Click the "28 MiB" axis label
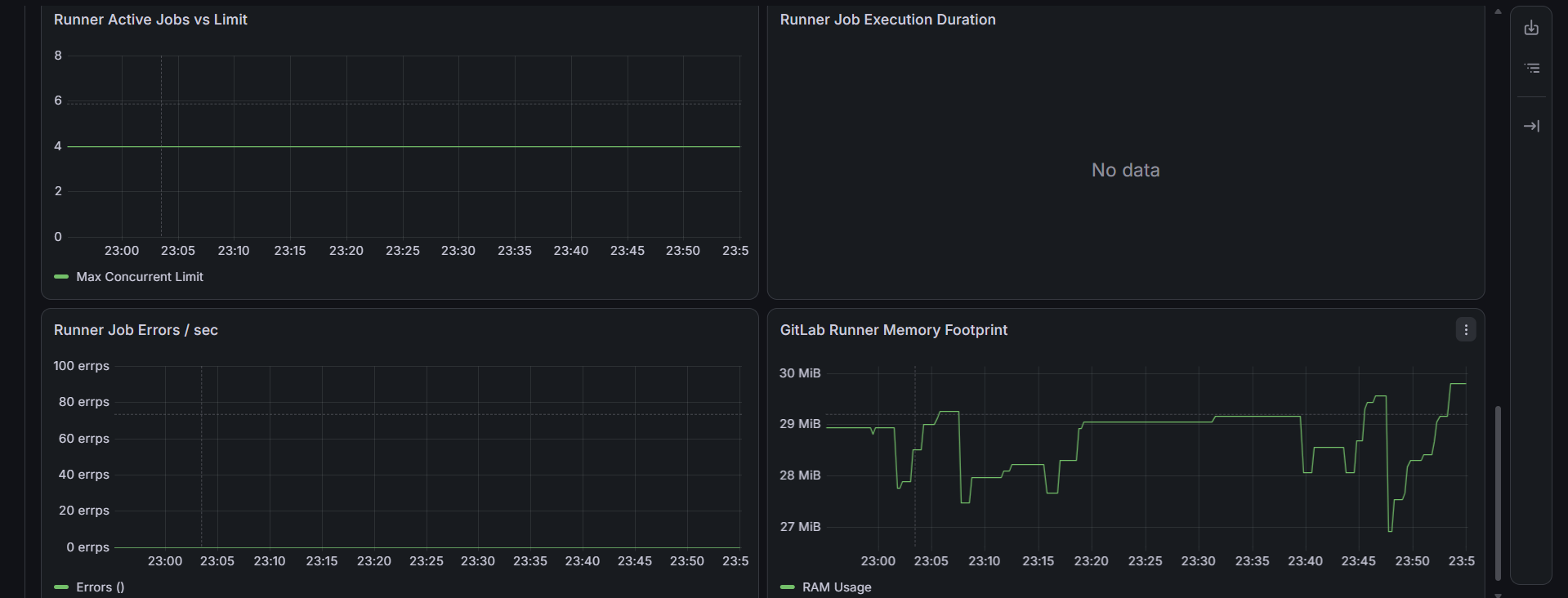Image resolution: width=1568 pixels, height=598 pixels. pos(800,475)
